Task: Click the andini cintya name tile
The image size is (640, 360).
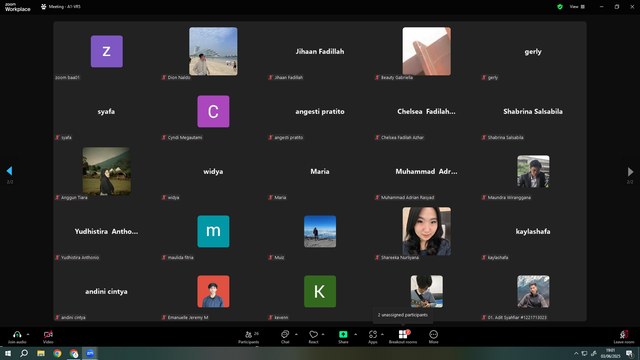Action: tap(106, 291)
